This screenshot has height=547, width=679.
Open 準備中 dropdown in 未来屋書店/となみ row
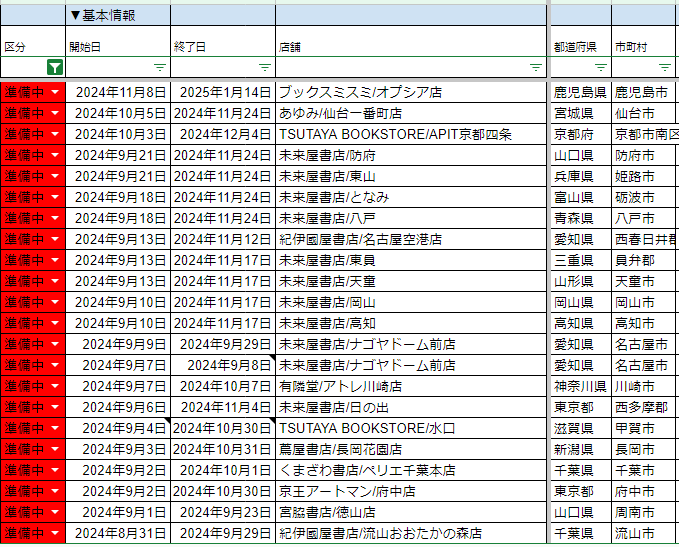pos(55,197)
